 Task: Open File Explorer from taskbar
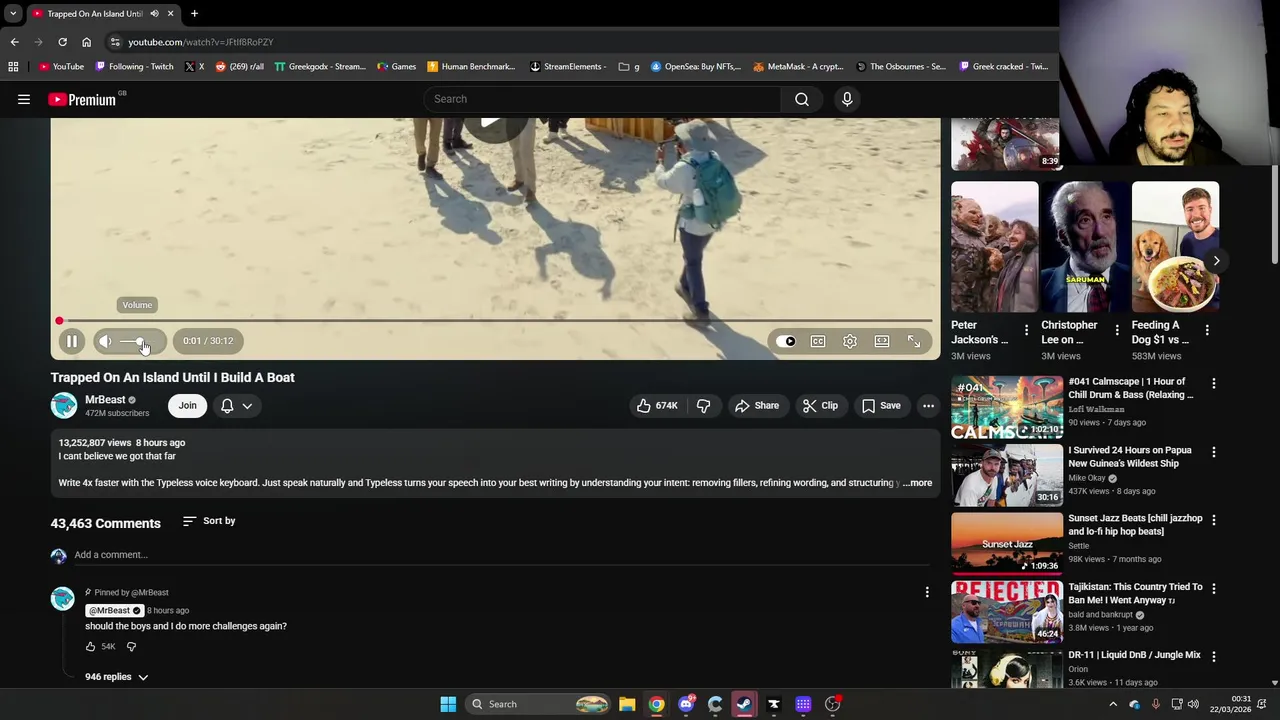point(627,704)
